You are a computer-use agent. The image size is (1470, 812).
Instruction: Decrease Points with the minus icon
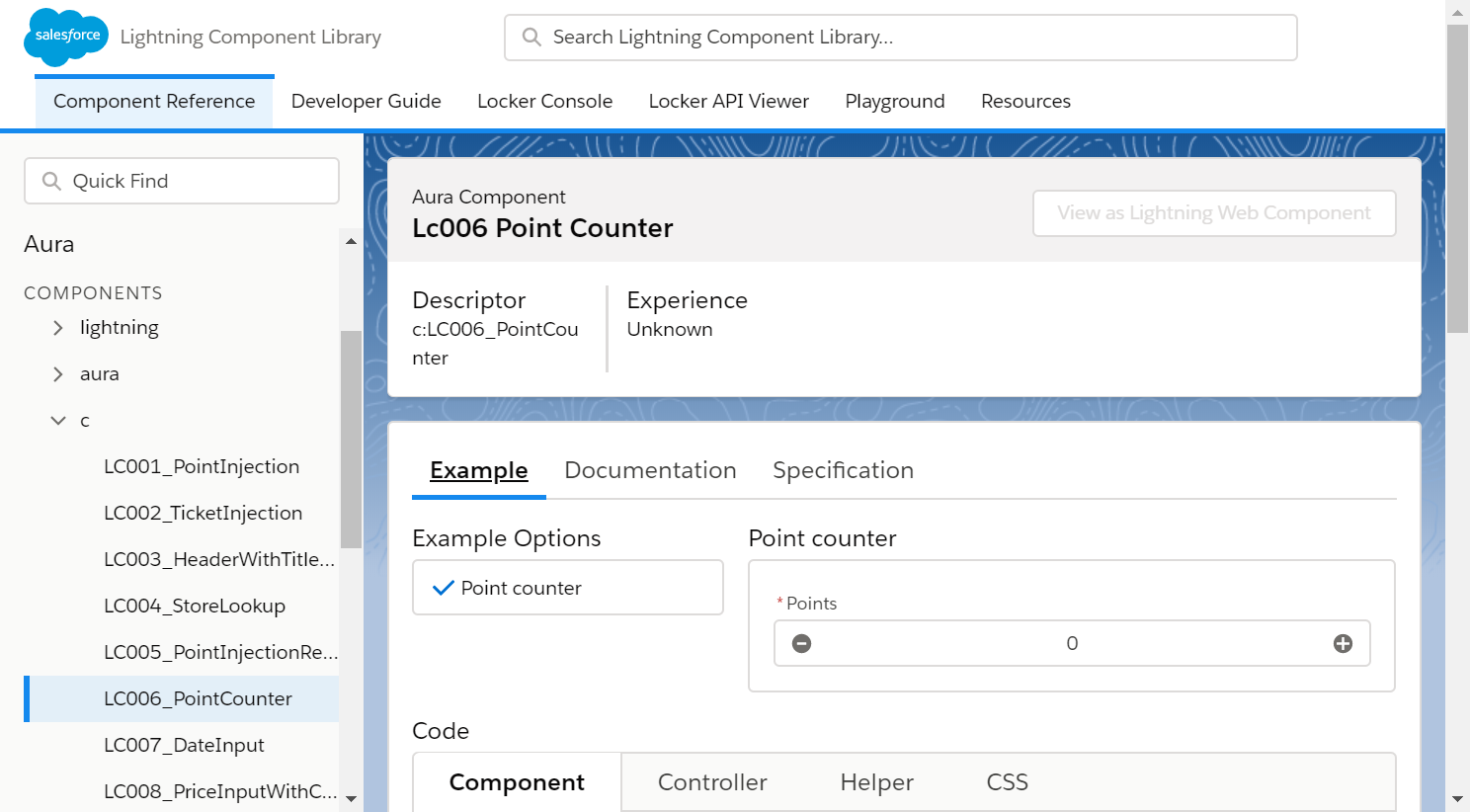[x=802, y=644]
